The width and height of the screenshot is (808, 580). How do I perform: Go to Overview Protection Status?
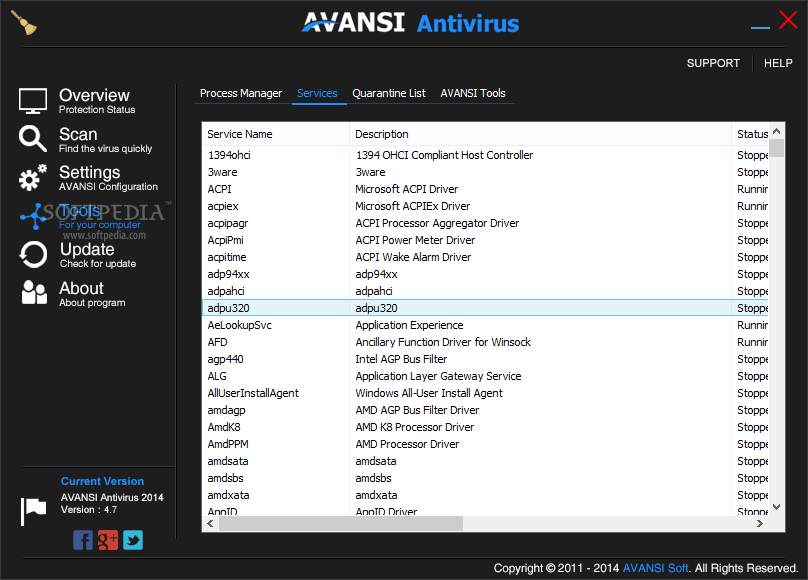click(x=97, y=101)
